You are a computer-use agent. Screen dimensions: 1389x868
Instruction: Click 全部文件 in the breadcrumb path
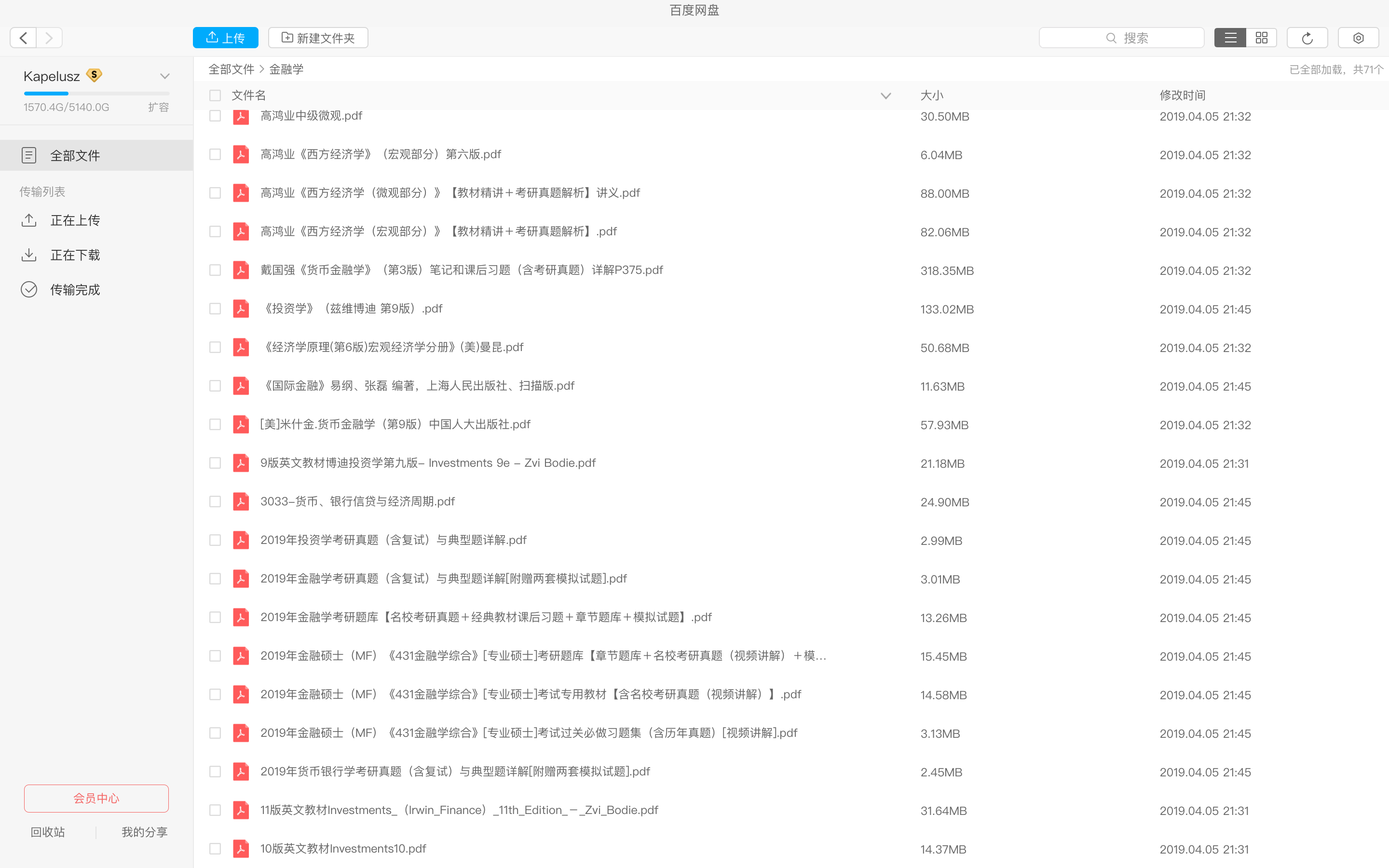tap(231, 69)
